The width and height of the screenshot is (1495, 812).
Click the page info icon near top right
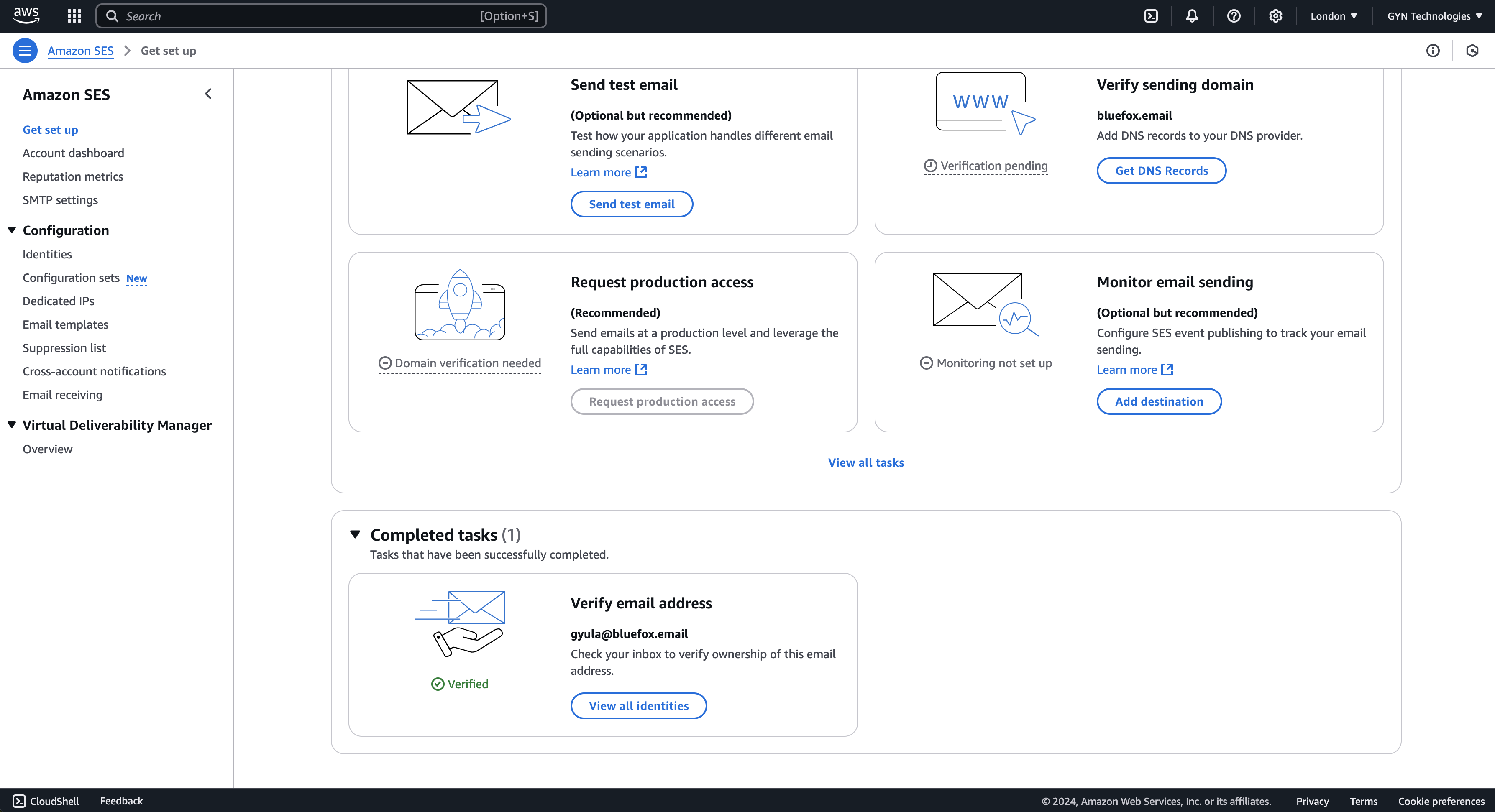click(1433, 51)
